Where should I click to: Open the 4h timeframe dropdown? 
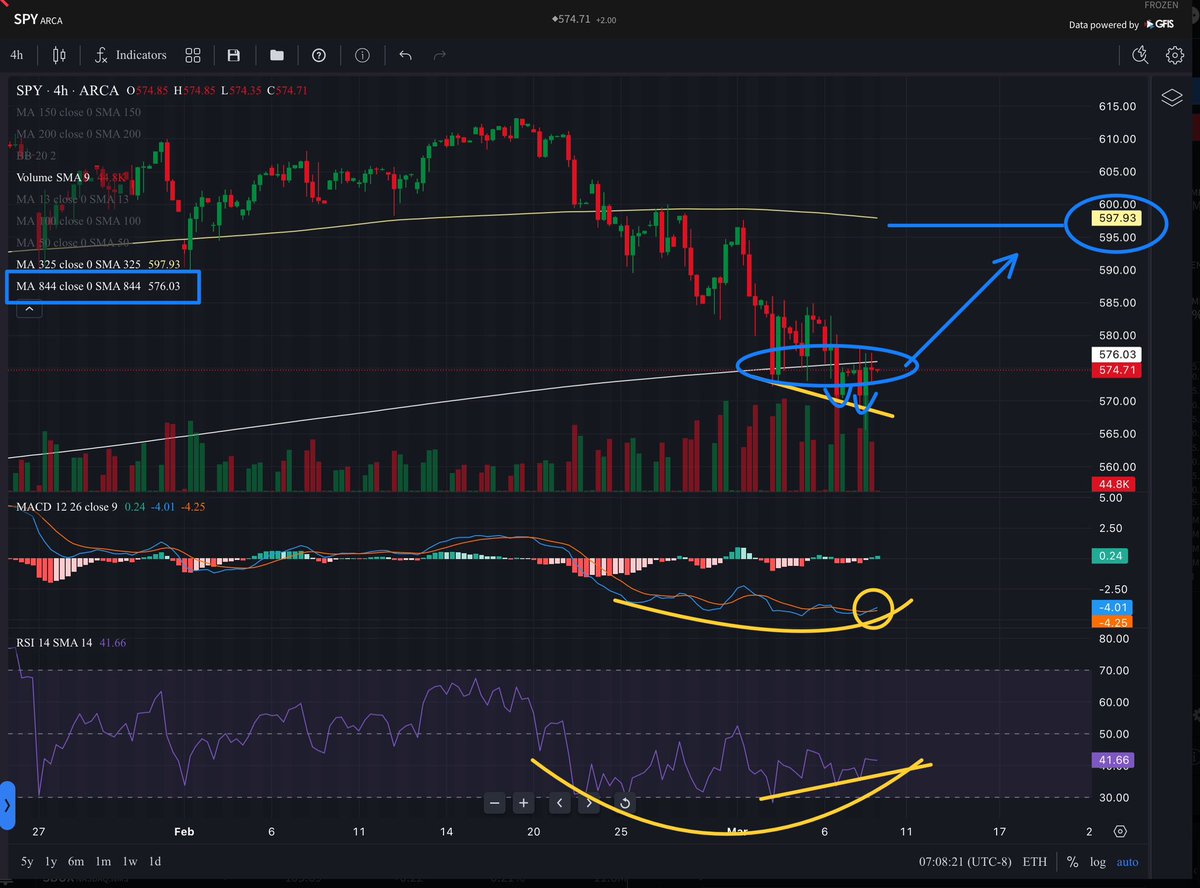coord(17,56)
